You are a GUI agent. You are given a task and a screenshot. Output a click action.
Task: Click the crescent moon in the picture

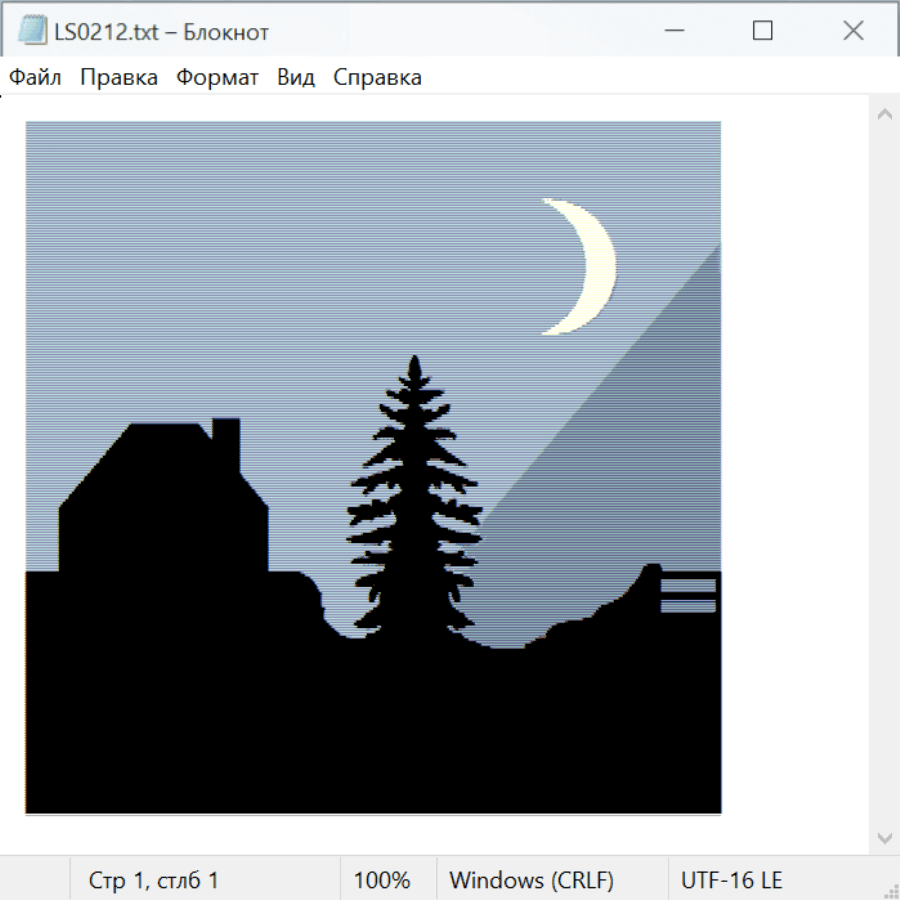[x=596, y=265]
